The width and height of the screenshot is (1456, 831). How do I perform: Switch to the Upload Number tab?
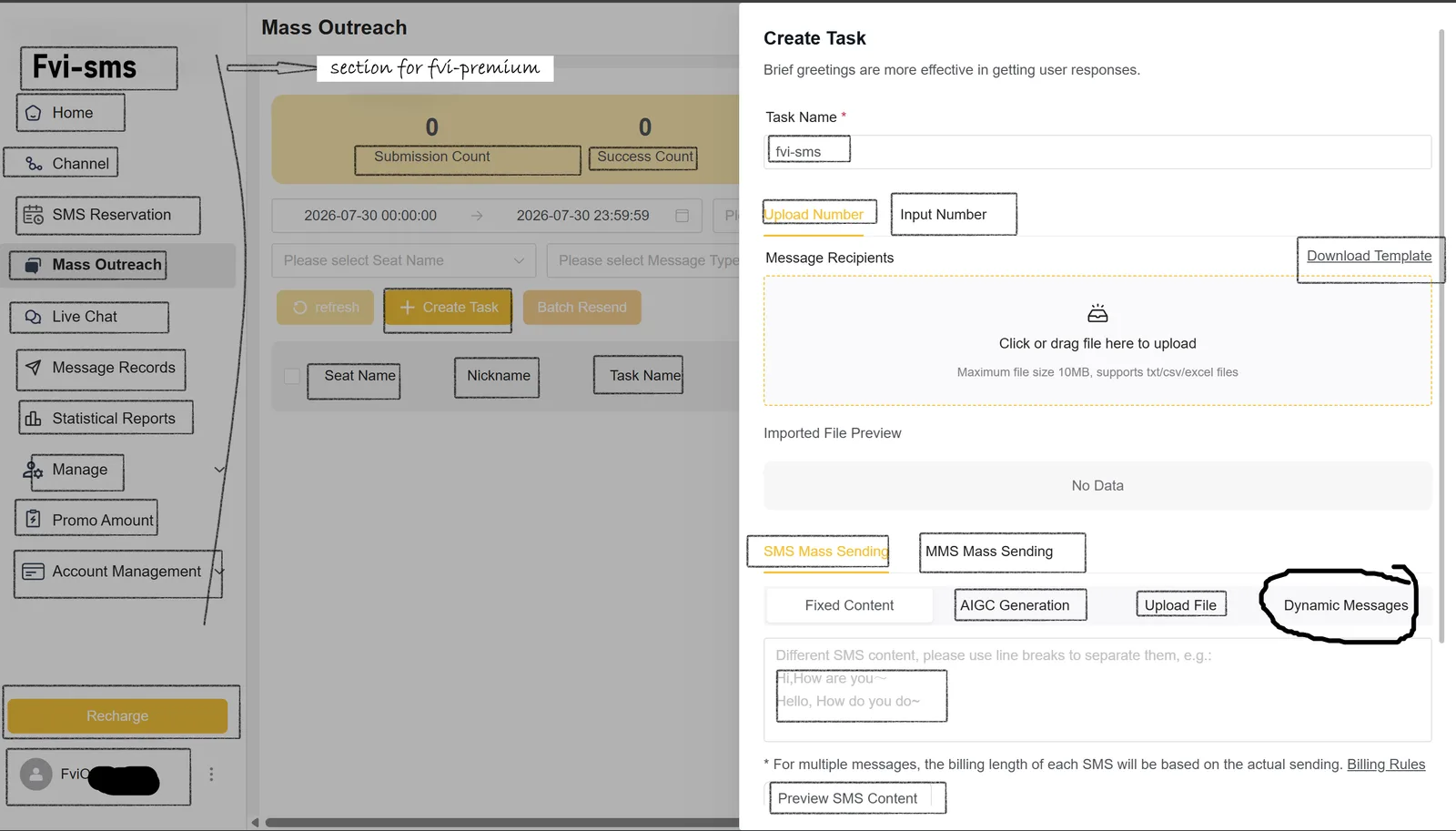pyautogui.click(x=814, y=215)
